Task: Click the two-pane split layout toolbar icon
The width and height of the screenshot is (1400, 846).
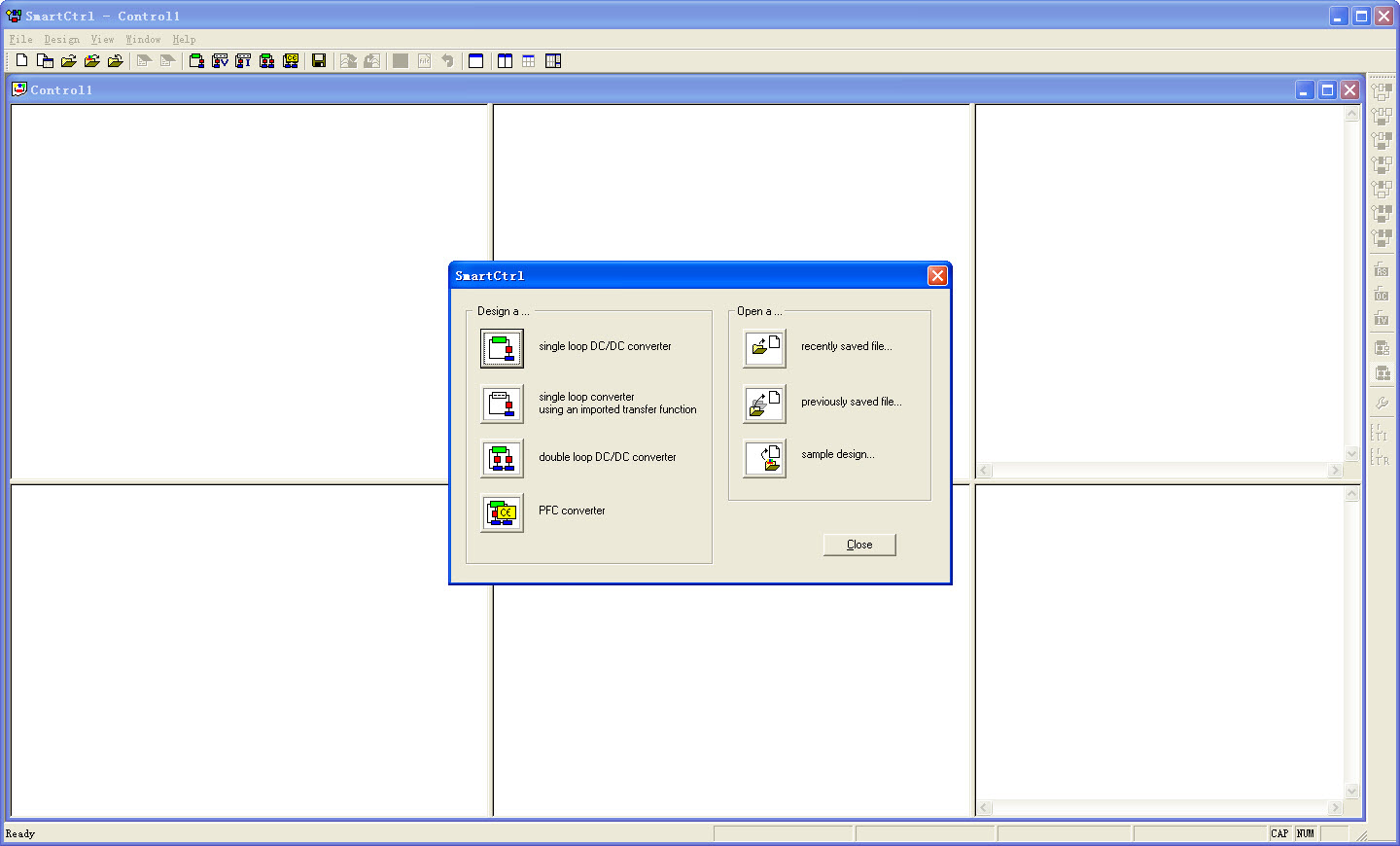Action: tap(505, 60)
